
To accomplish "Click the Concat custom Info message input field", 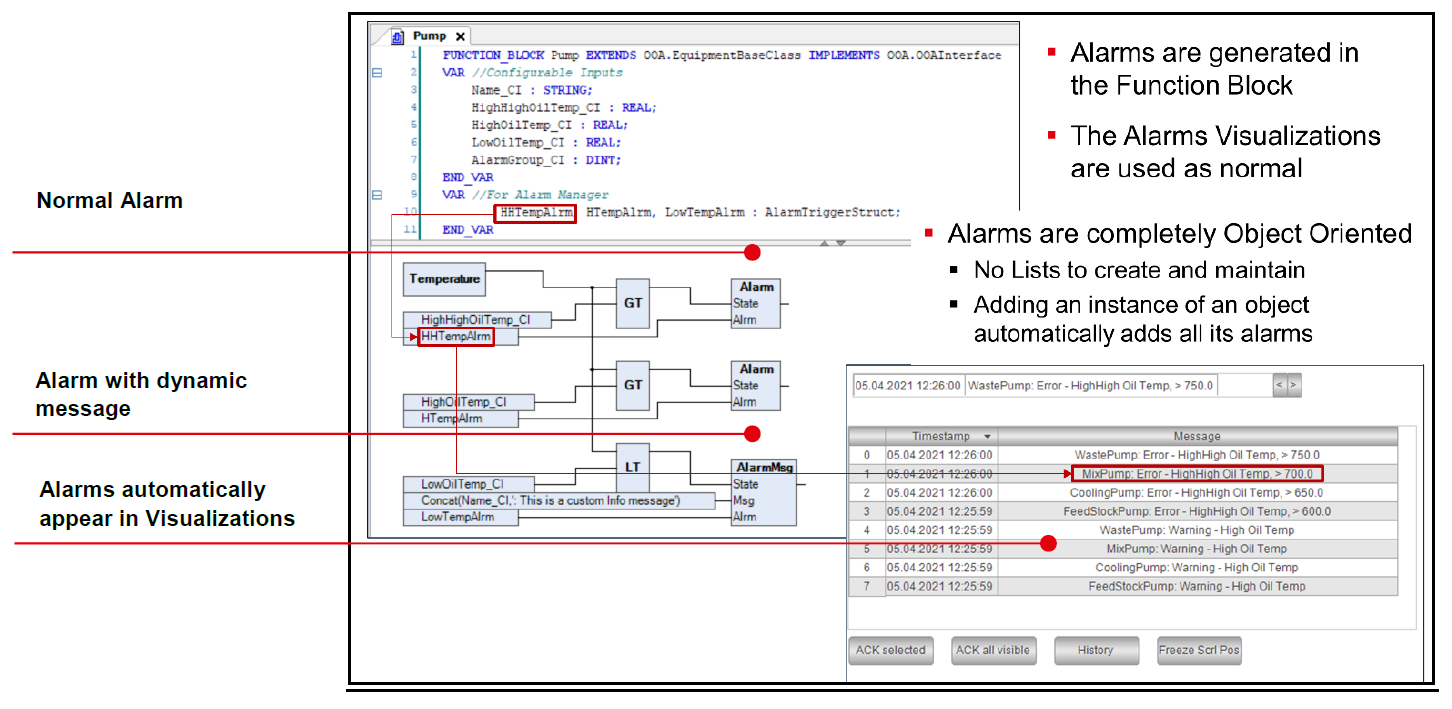I will [560, 500].
